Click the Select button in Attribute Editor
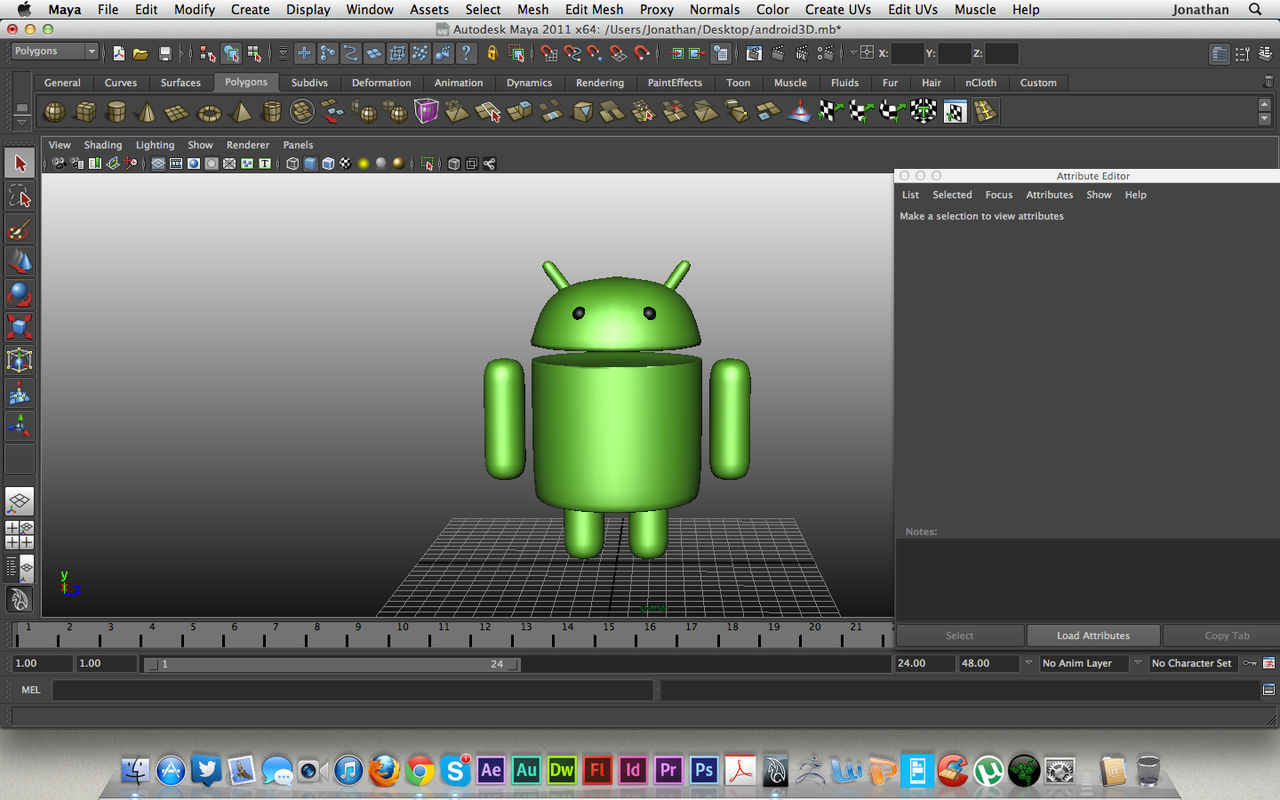Viewport: 1280px width, 800px height. pyautogui.click(x=959, y=635)
